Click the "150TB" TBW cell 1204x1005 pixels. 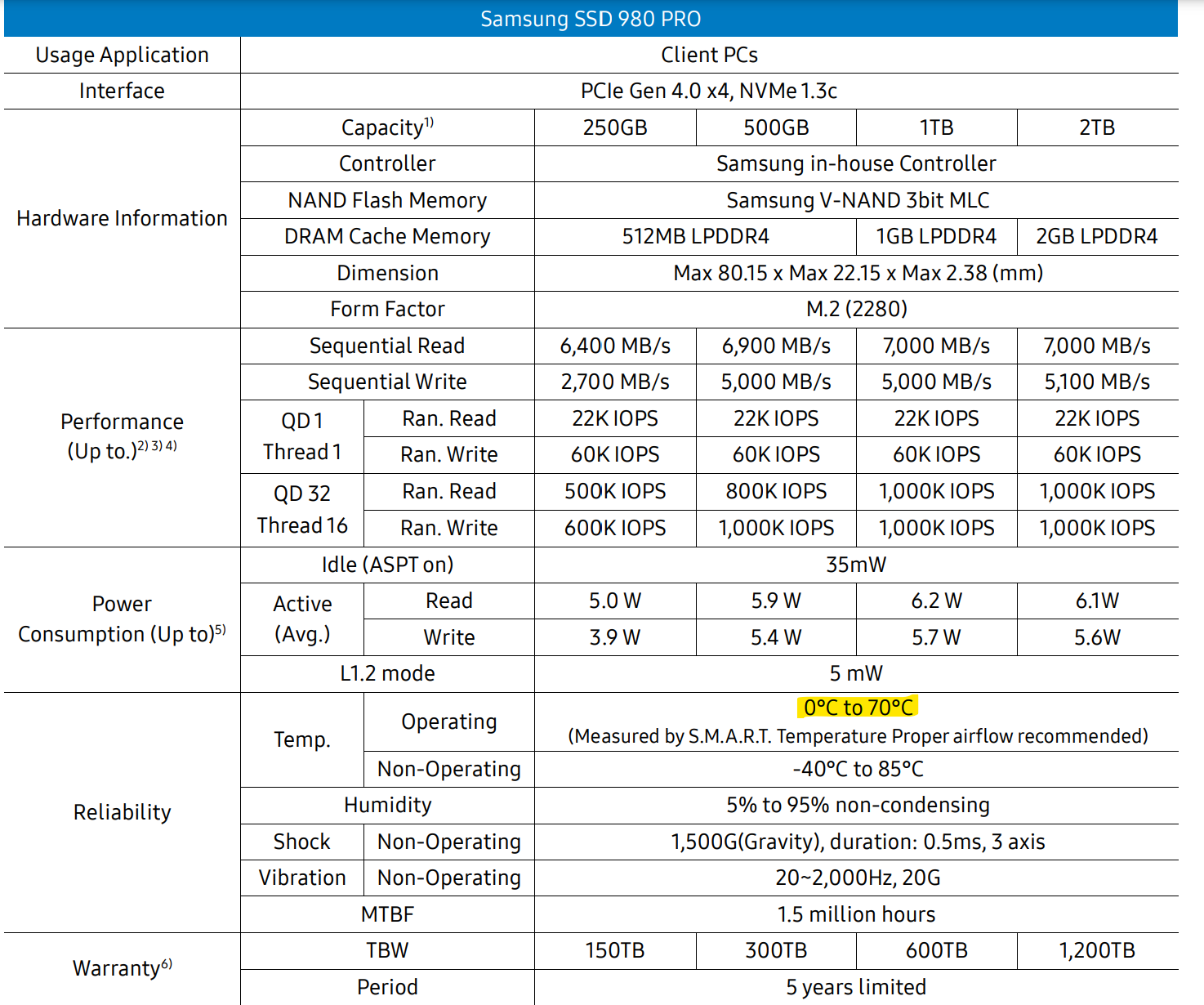615,950
